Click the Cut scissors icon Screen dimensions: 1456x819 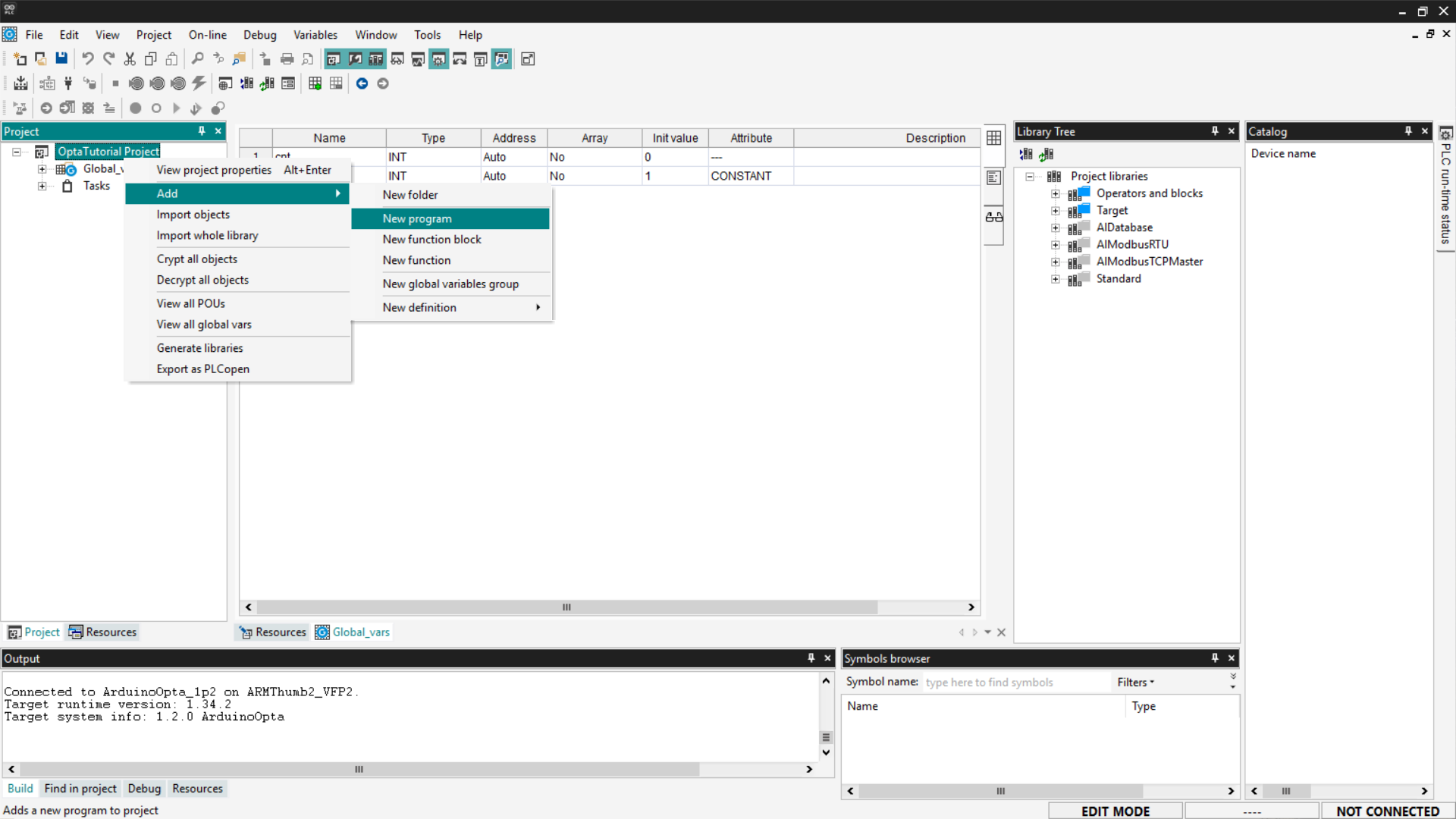[x=130, y=58]
